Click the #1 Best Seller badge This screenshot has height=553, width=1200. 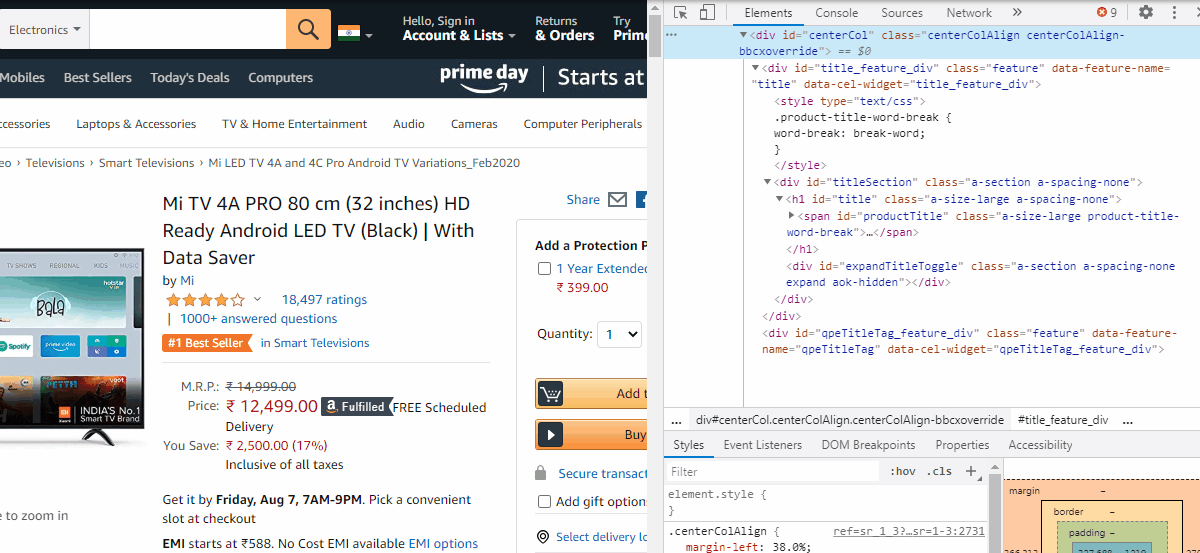(206, 343)
